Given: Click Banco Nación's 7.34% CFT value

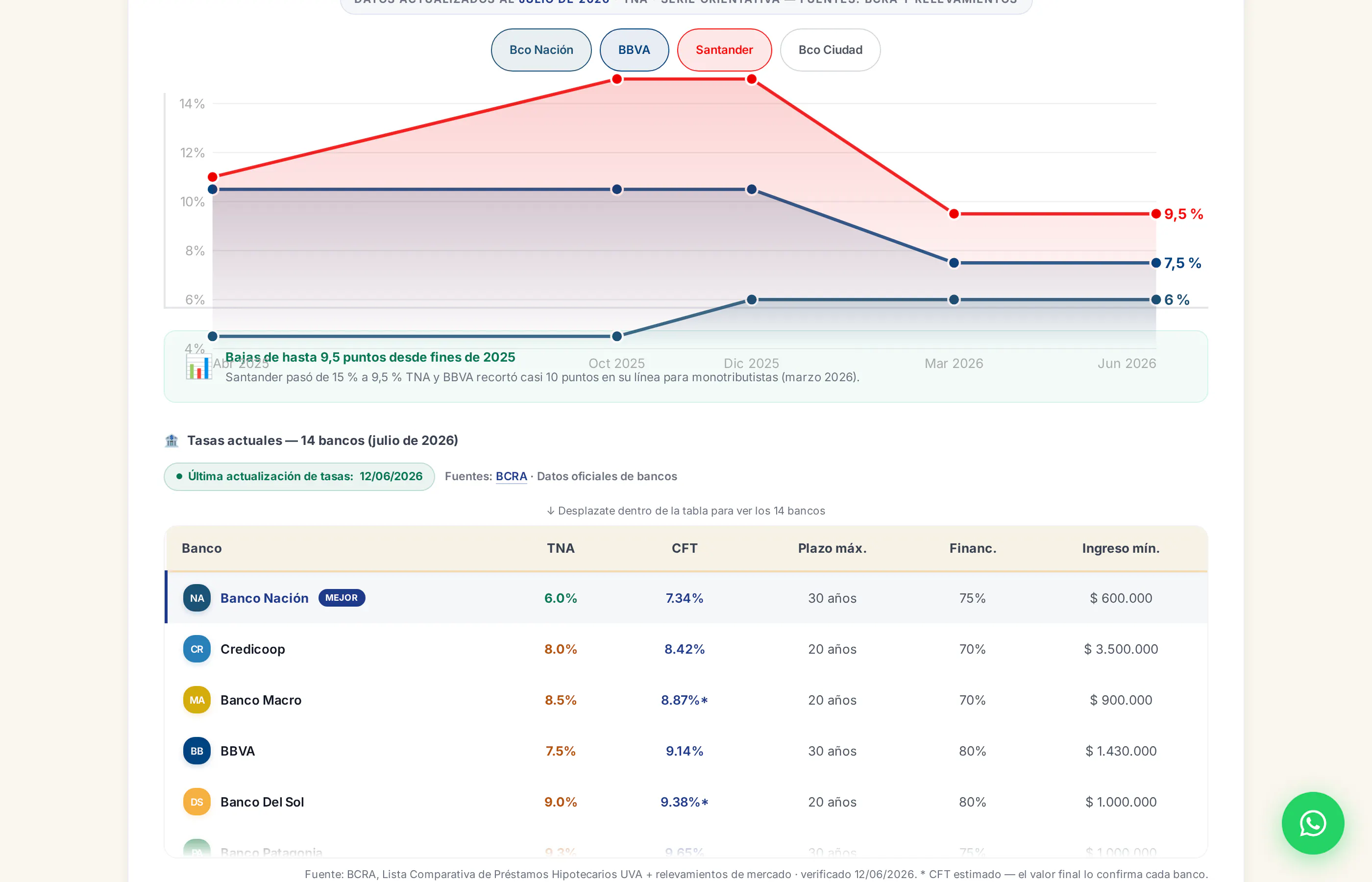Looking at the screenshot, I should [x=684, y=598].
